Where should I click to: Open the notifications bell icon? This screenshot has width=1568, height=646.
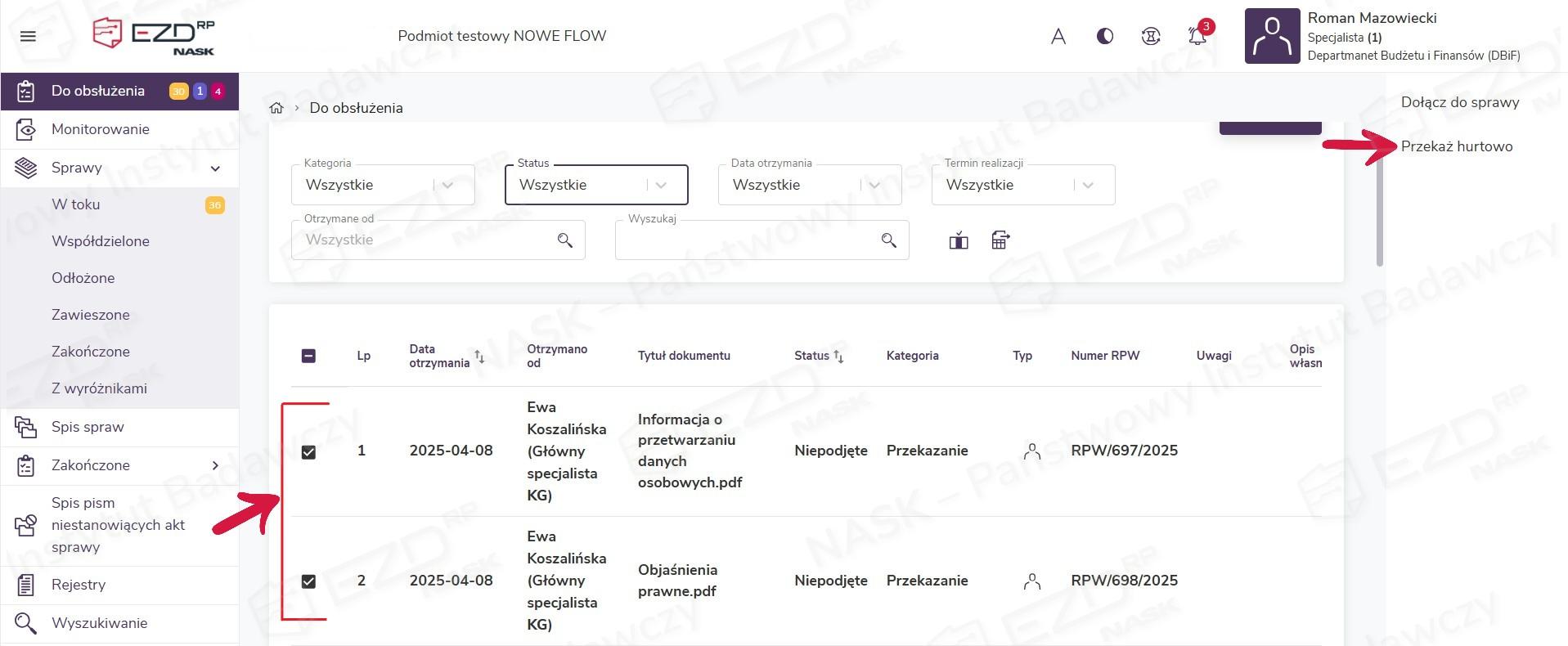click(x=1197, y=36)
